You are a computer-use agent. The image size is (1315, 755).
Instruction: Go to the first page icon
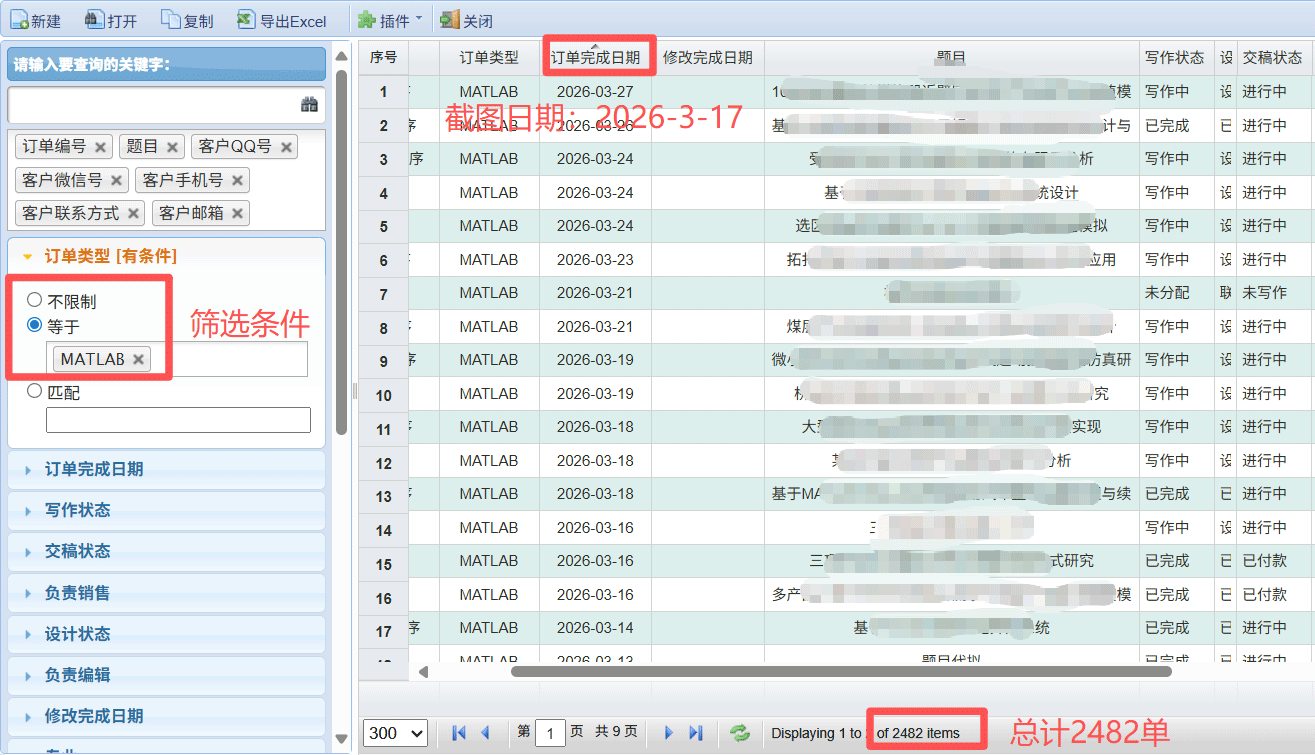pos(459,733)
